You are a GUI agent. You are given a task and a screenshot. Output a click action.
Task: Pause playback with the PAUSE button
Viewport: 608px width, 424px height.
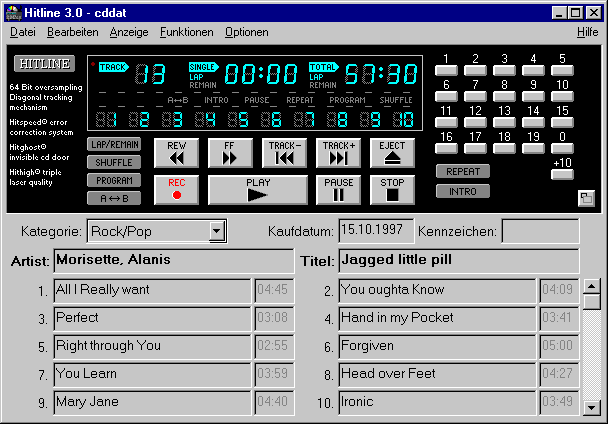click(338, 190)
